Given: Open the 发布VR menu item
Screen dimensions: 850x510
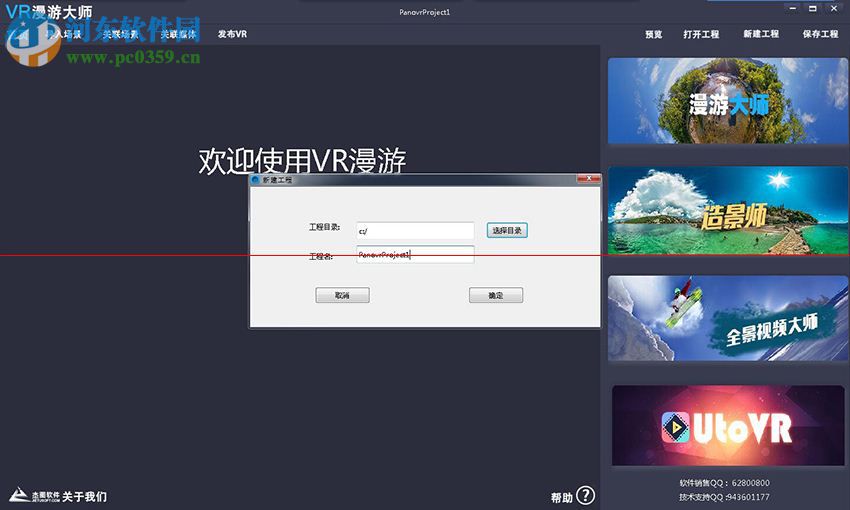Looking at the screenshot, I should (x=232, y=34).
